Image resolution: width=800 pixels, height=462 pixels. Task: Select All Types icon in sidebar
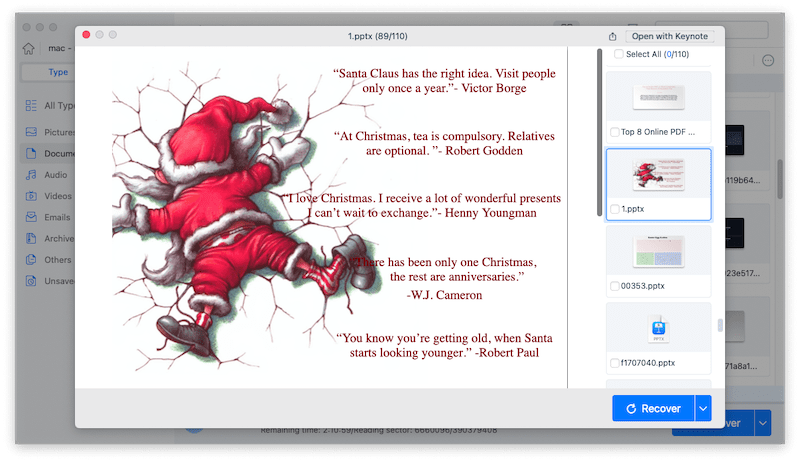click(x=31, y=106)
